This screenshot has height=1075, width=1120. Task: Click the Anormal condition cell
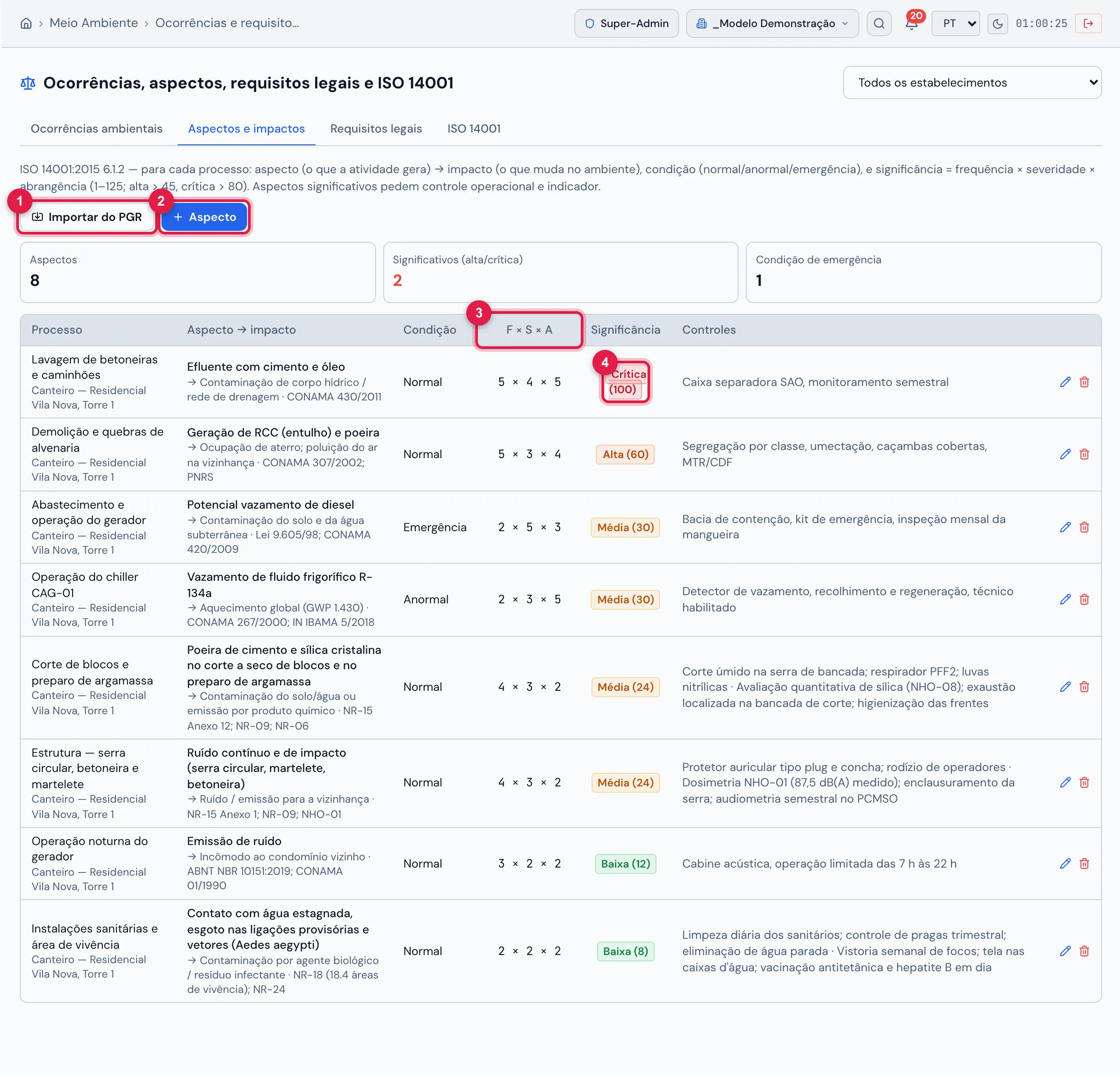click(426, 600)
